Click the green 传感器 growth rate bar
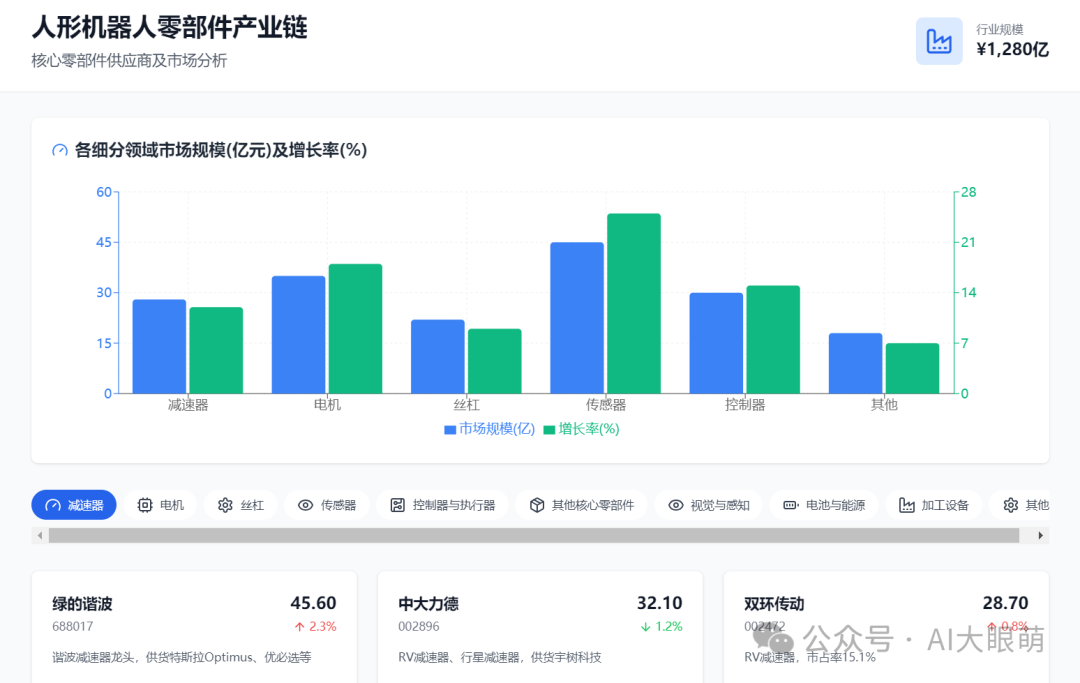 [x=634, y=304]
